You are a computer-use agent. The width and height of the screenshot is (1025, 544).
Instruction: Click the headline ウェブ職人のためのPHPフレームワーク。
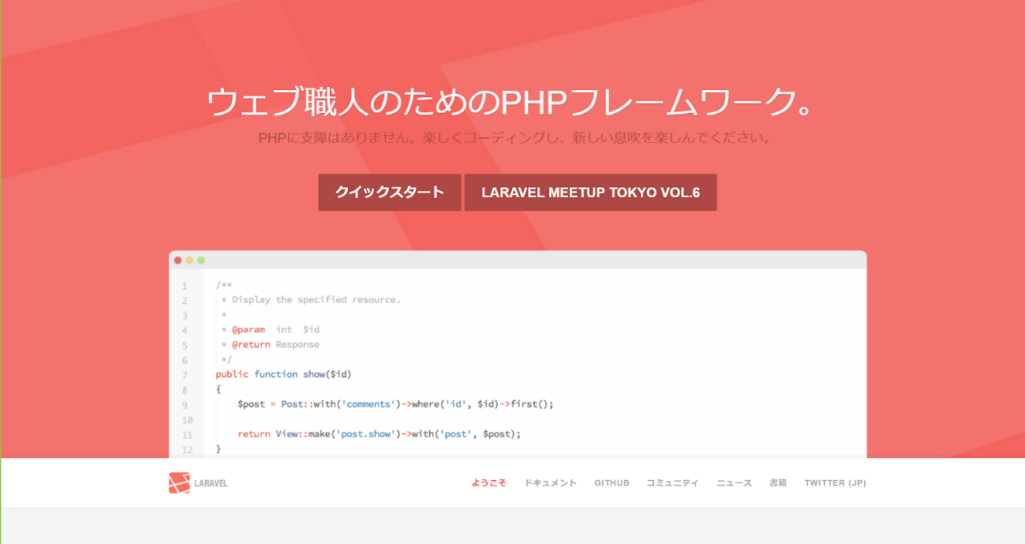point(511,103)
